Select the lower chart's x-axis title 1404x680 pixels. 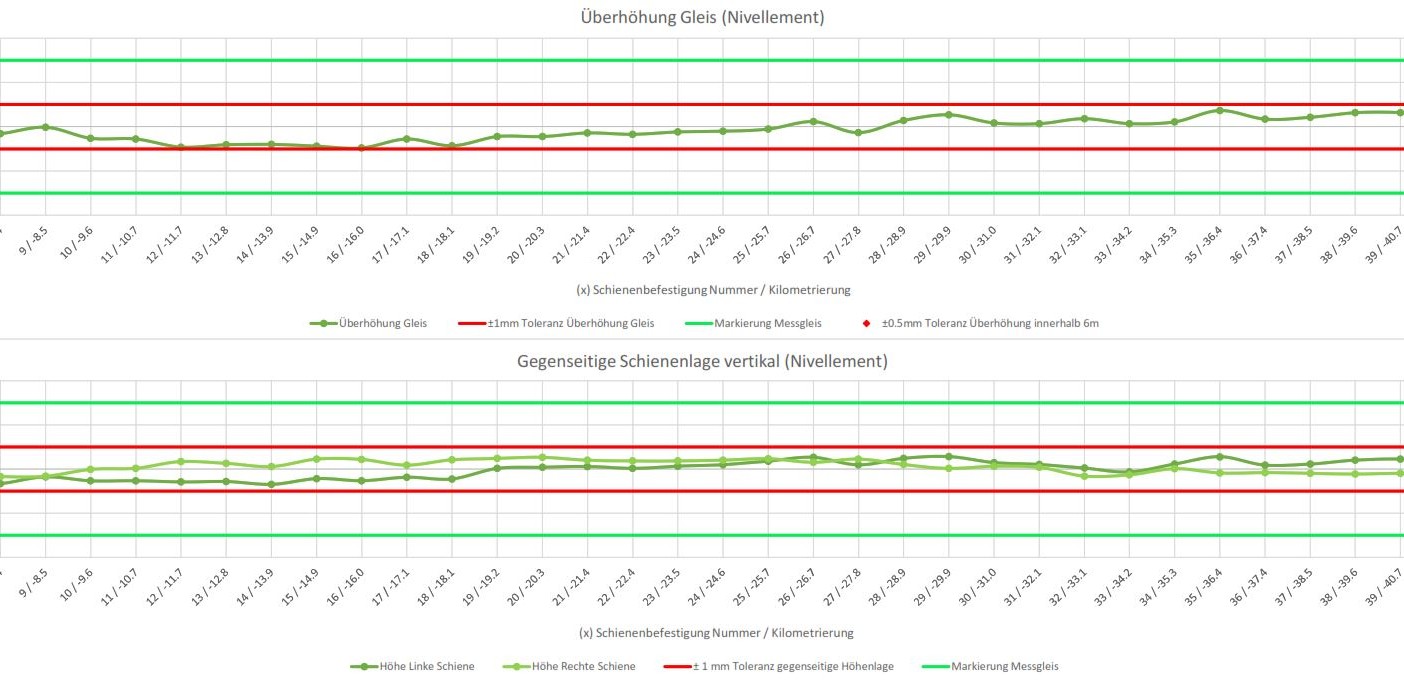(714, 633)
